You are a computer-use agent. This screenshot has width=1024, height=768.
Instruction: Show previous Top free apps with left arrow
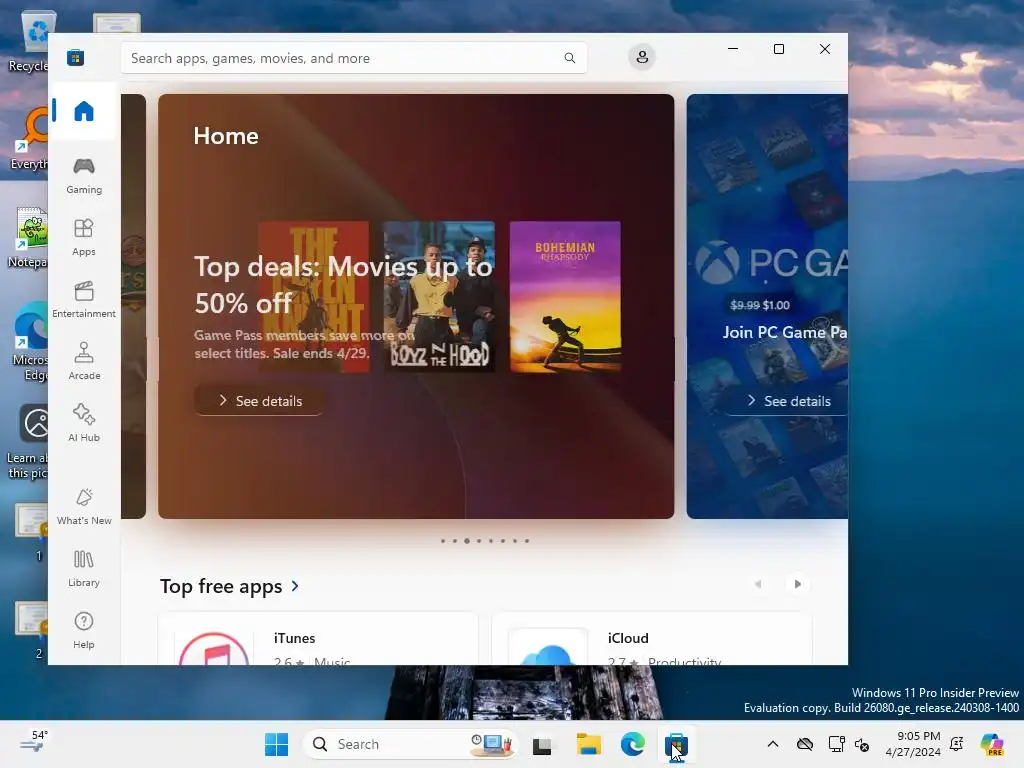click(758, 584)
